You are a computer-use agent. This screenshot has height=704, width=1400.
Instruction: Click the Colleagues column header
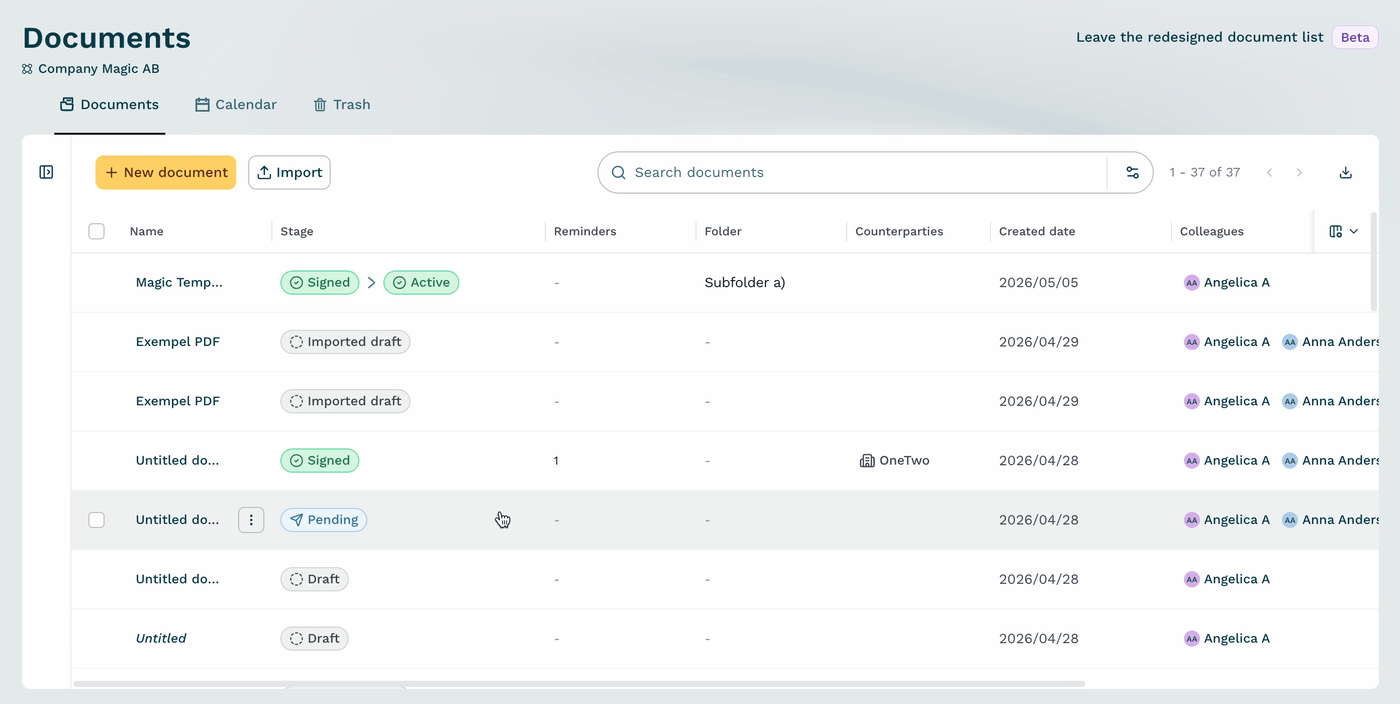tap(1212, 231)
